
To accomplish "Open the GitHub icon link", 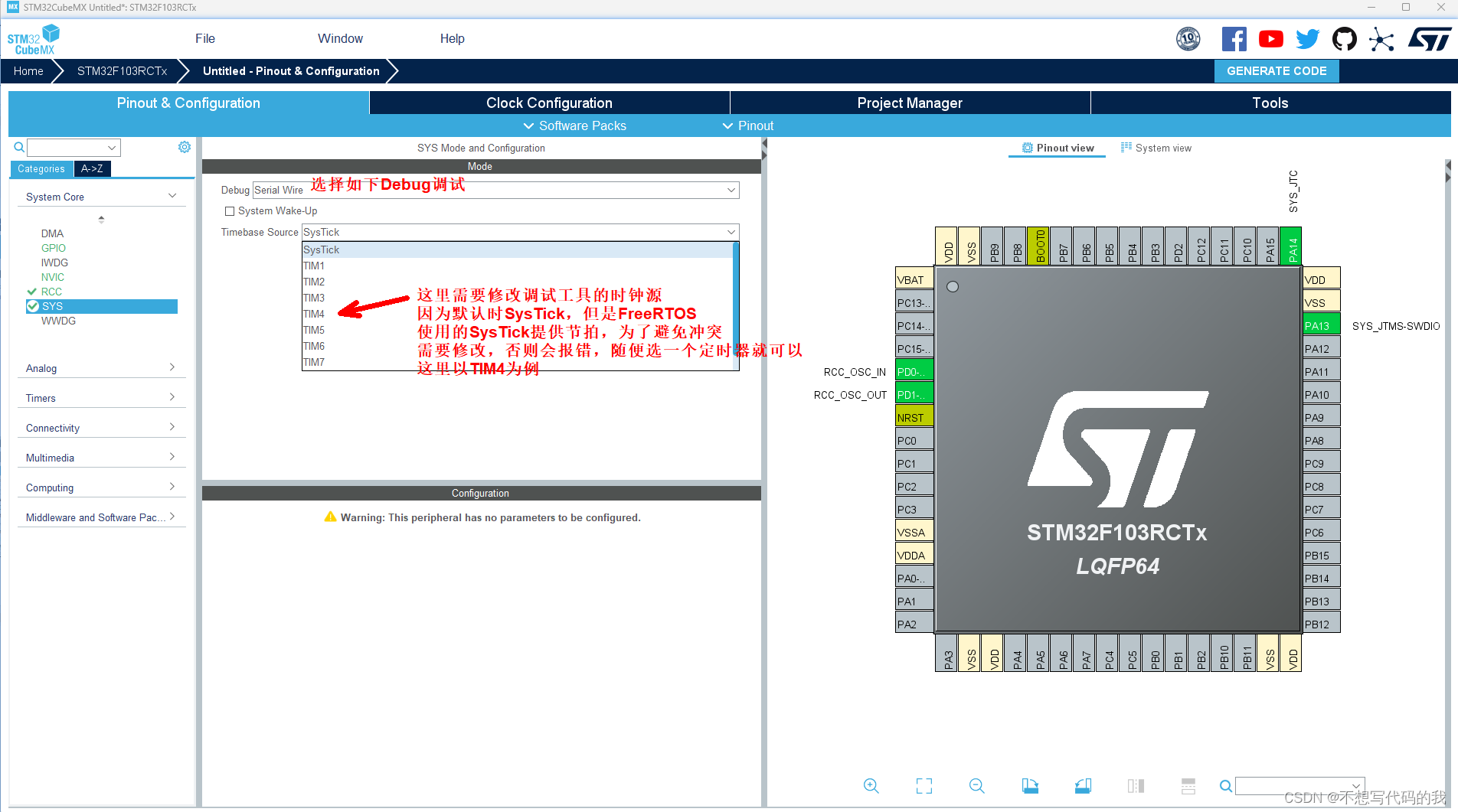I will [x=1345, y=39].
